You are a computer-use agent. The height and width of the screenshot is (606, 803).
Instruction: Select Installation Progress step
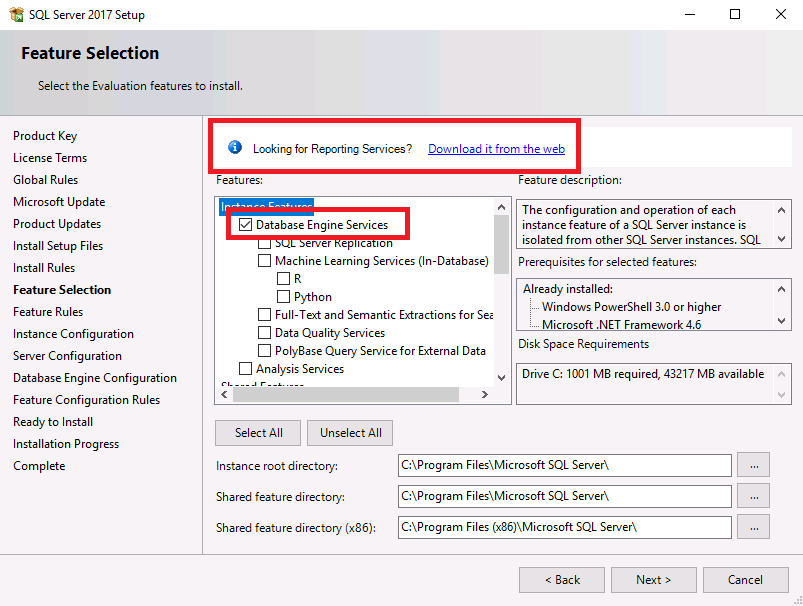[66, 444]
